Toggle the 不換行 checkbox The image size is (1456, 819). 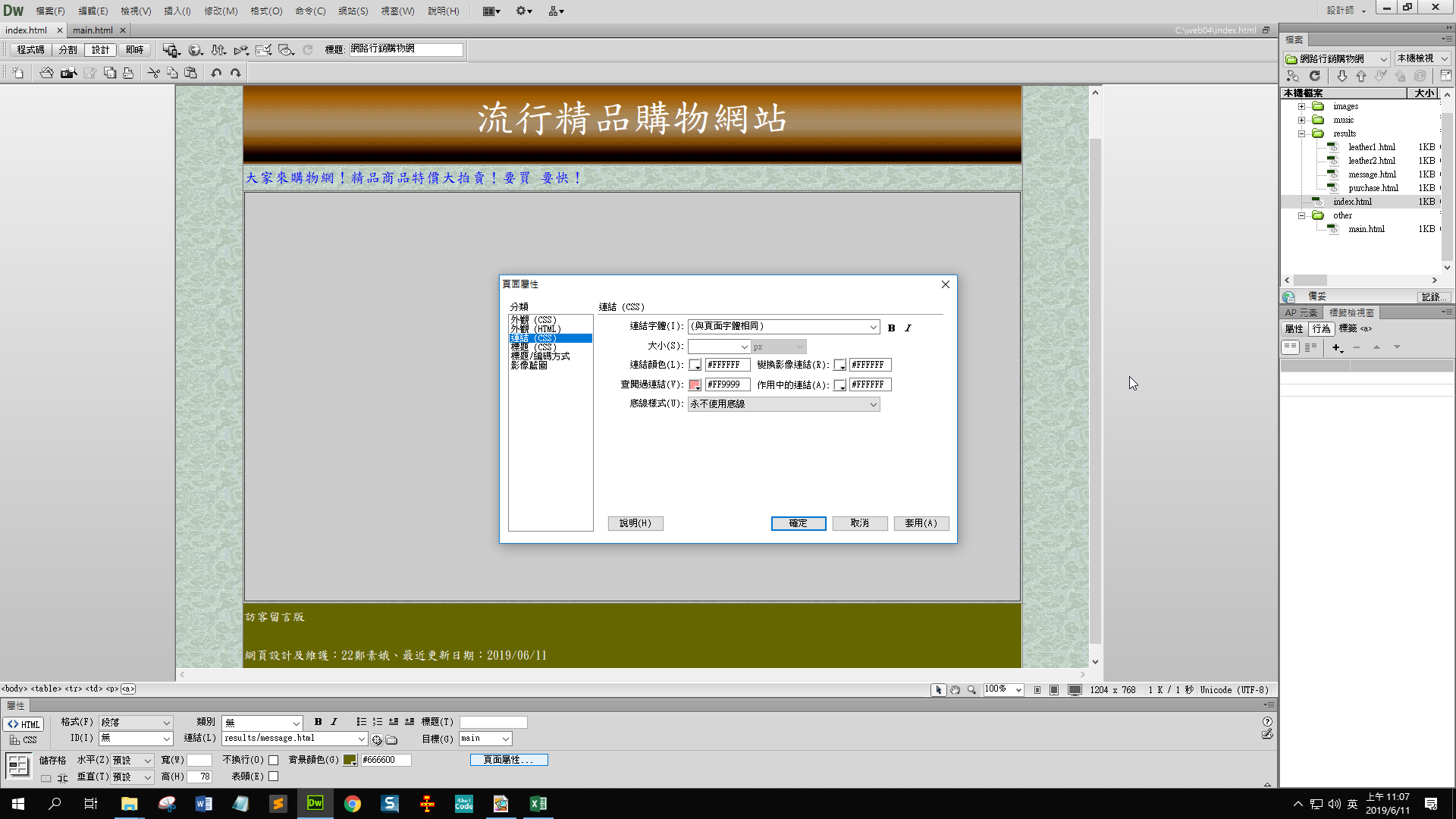(x=274, y=760)
